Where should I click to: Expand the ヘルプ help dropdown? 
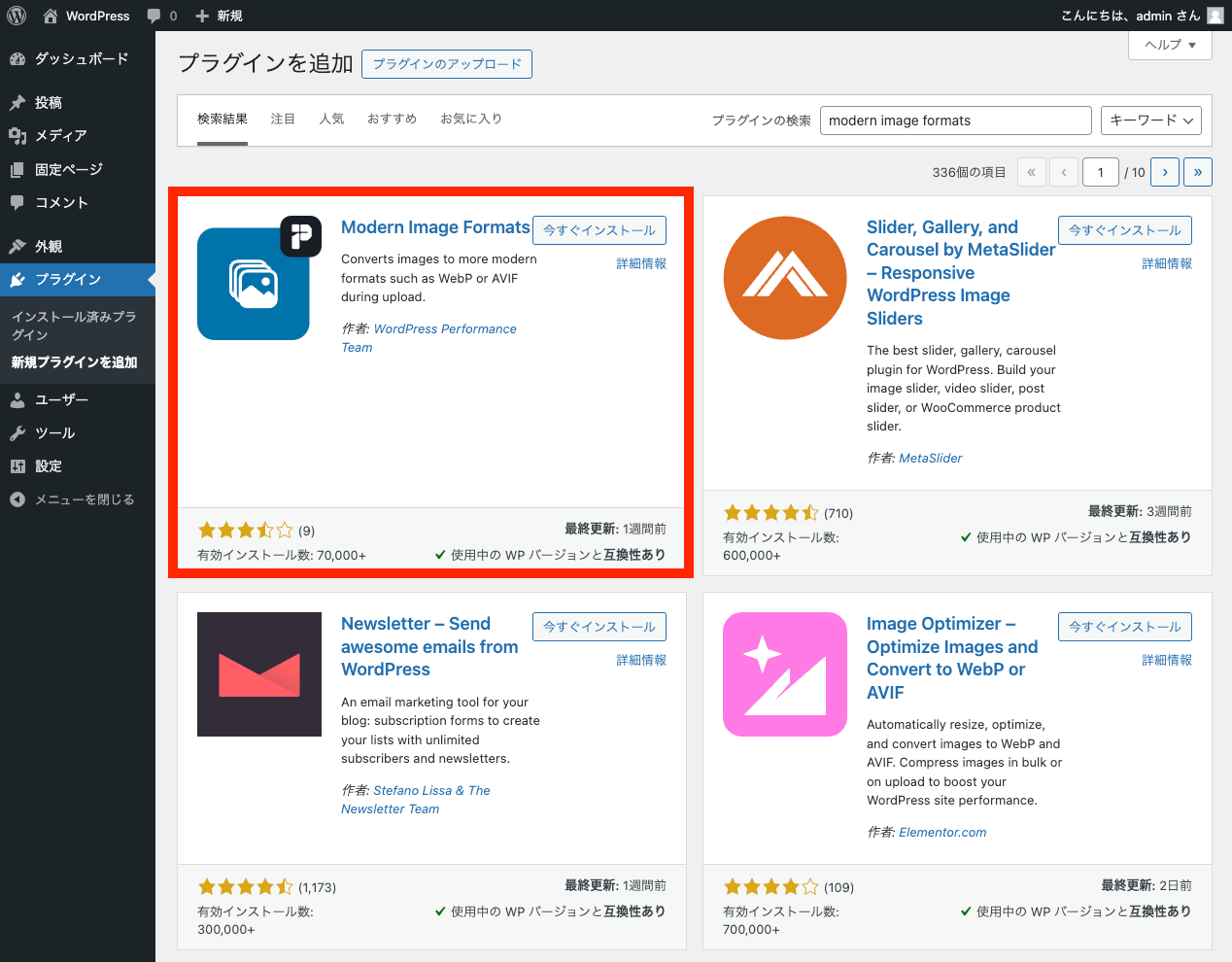pos(1171,45)
